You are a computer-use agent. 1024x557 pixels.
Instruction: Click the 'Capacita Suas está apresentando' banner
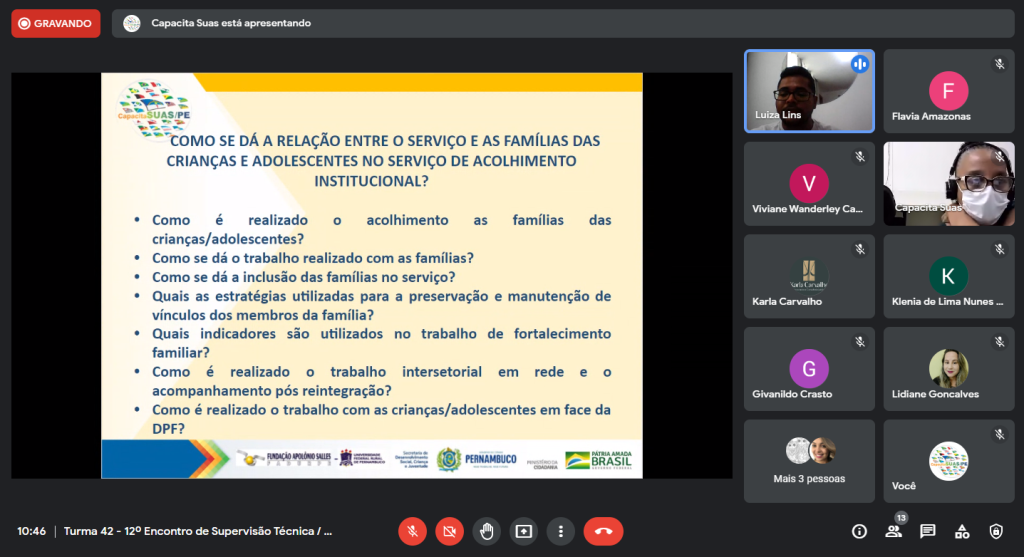[229, 23]
